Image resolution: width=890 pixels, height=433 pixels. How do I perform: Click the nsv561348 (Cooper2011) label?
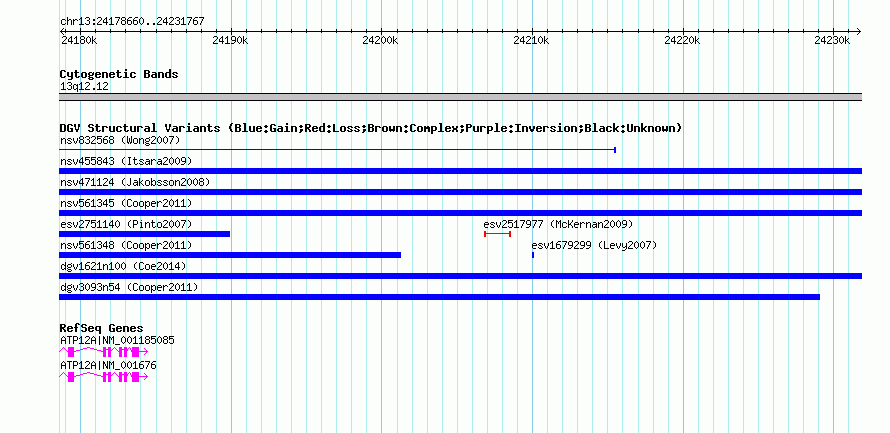[x=126, y=245]
